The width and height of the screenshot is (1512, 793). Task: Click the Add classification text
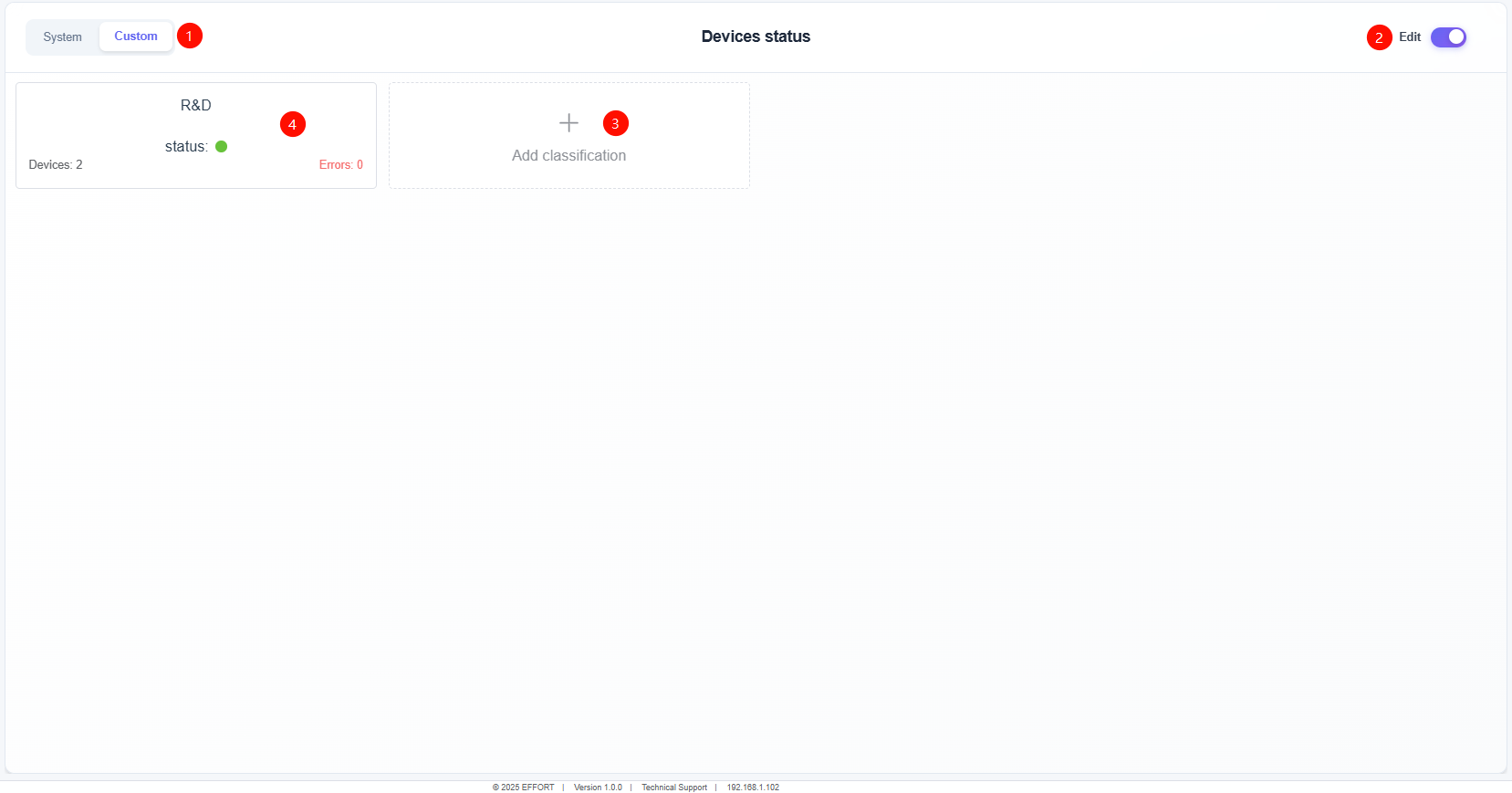[568, 156]
